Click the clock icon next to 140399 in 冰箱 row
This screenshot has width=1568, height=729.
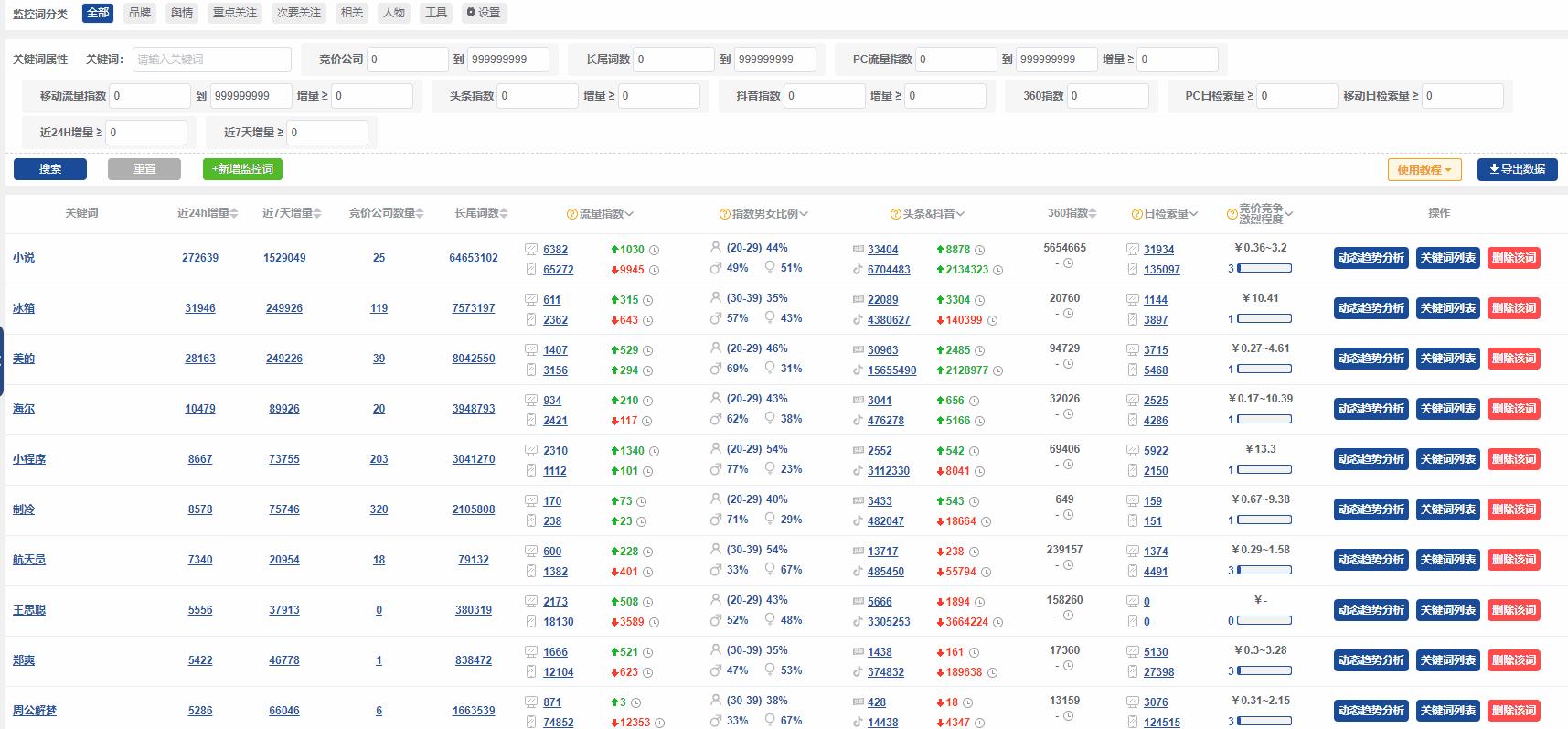point(992,321)
